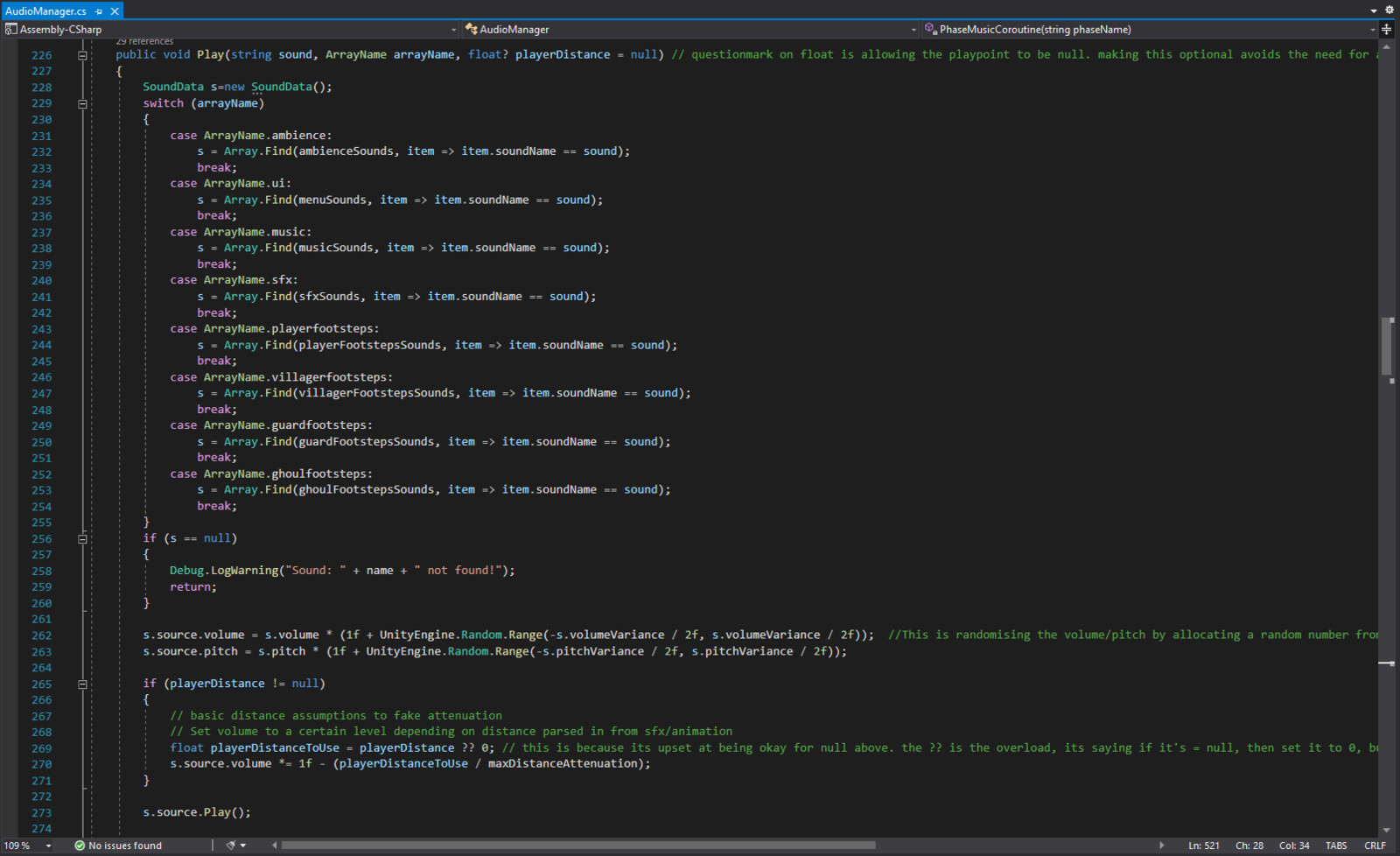Click the vertical scrollbar down arrow
This screenshot has height=856, width=1400.
click(1387, 831)
